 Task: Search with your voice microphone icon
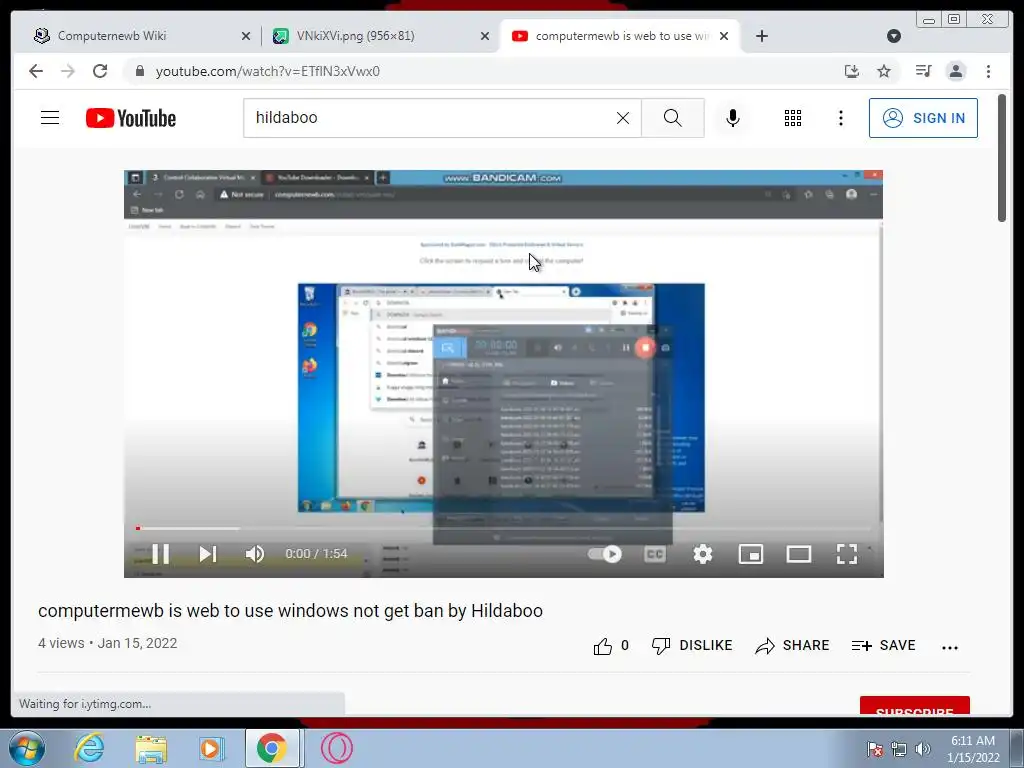pos(733,118)
